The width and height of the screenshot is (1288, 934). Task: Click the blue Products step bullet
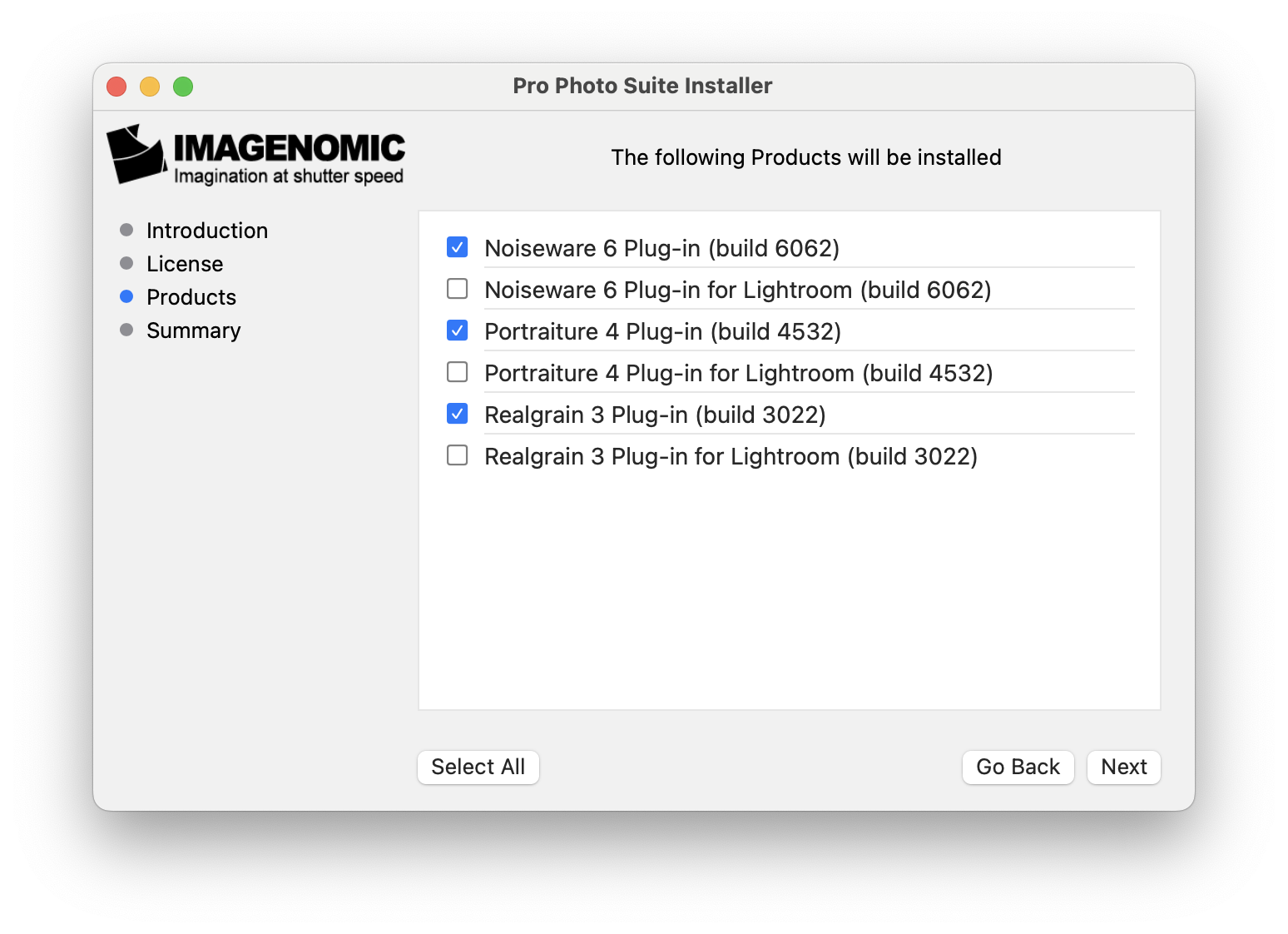(126, 296)
